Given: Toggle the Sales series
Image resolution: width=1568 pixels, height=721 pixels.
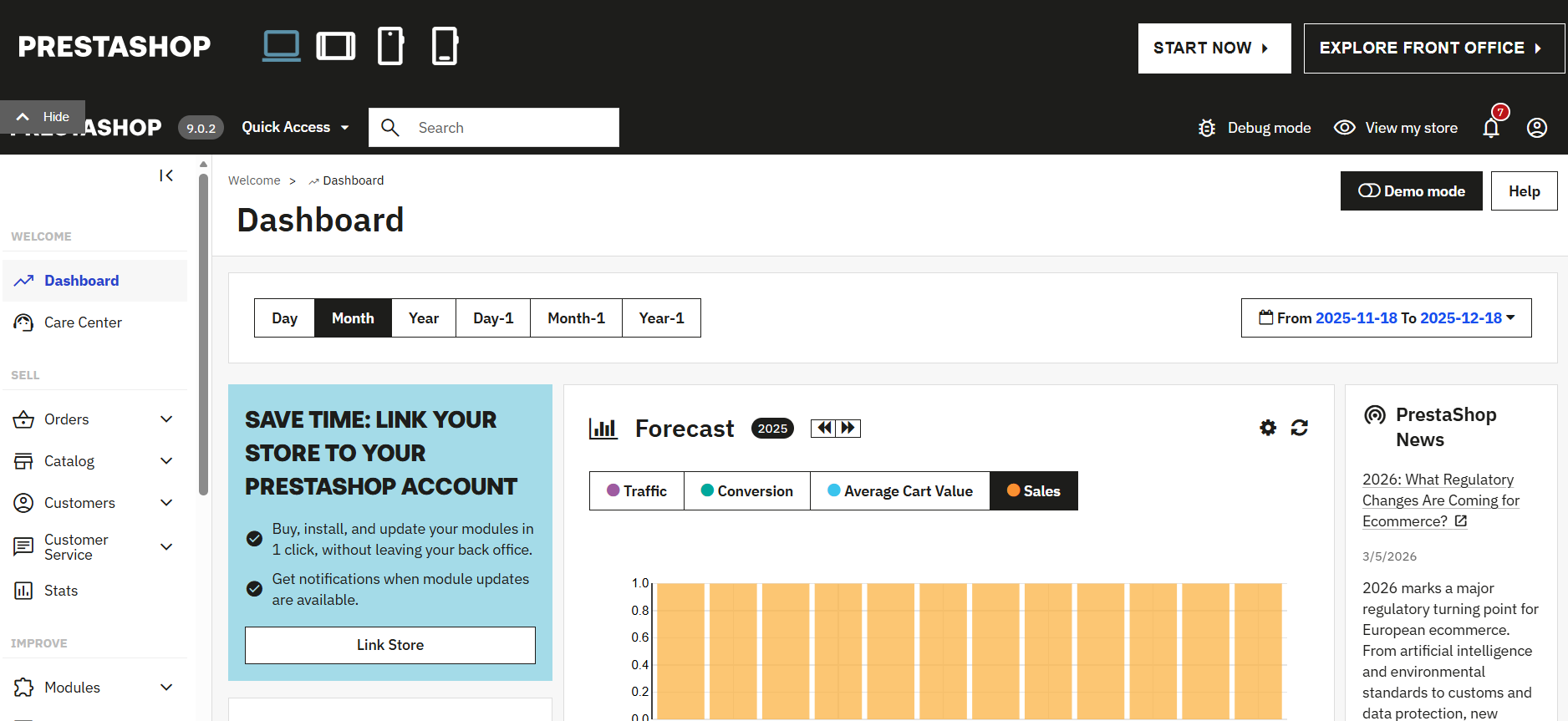Looking at the screenshot, I should click(x=1034, y=491).
